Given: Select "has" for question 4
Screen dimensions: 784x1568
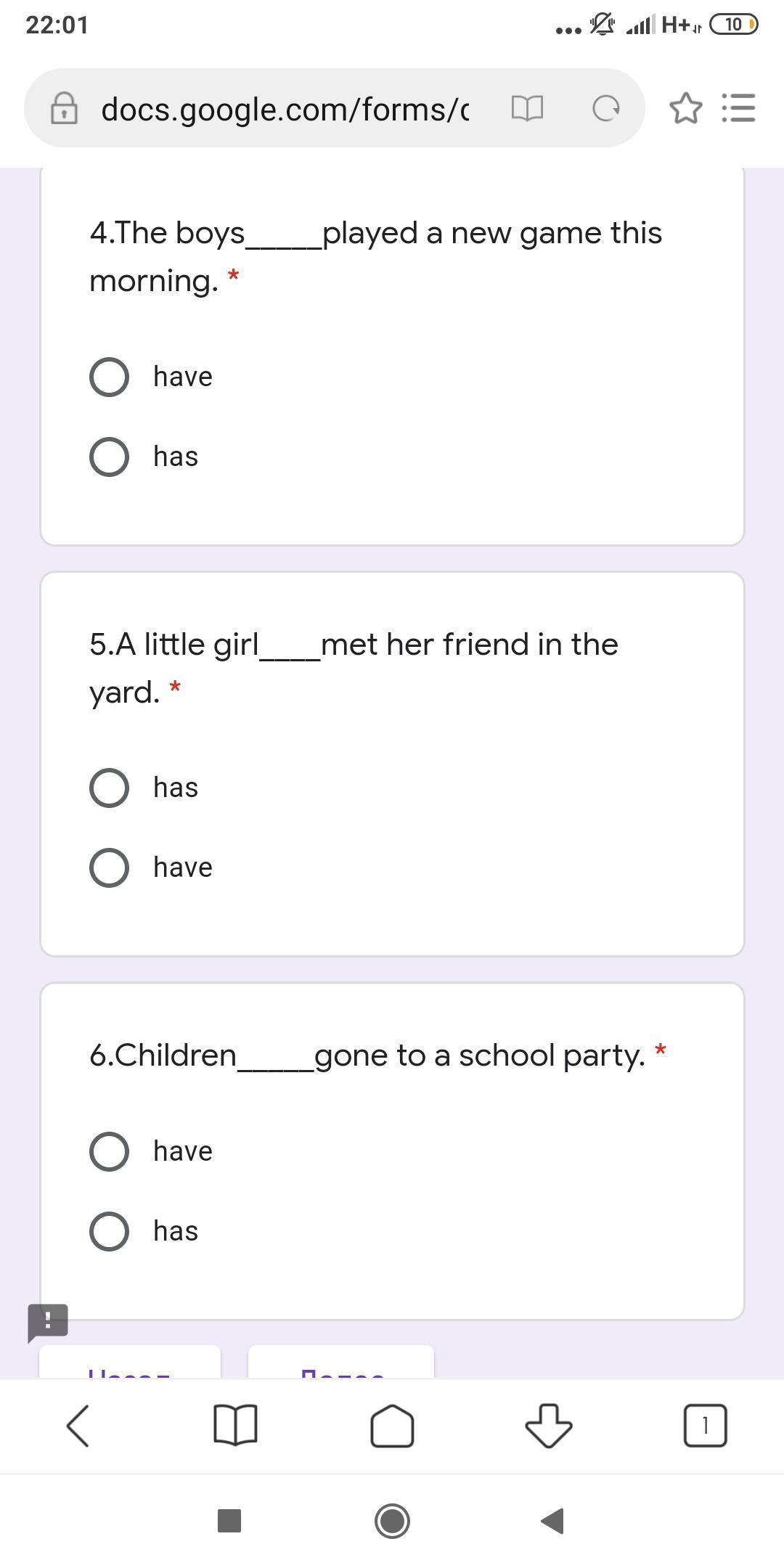Looking at the screenshot, I should pos(110,457).
